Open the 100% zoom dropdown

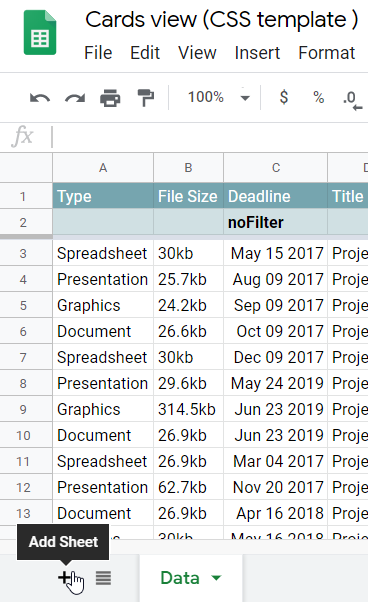(x=218, y=97)
